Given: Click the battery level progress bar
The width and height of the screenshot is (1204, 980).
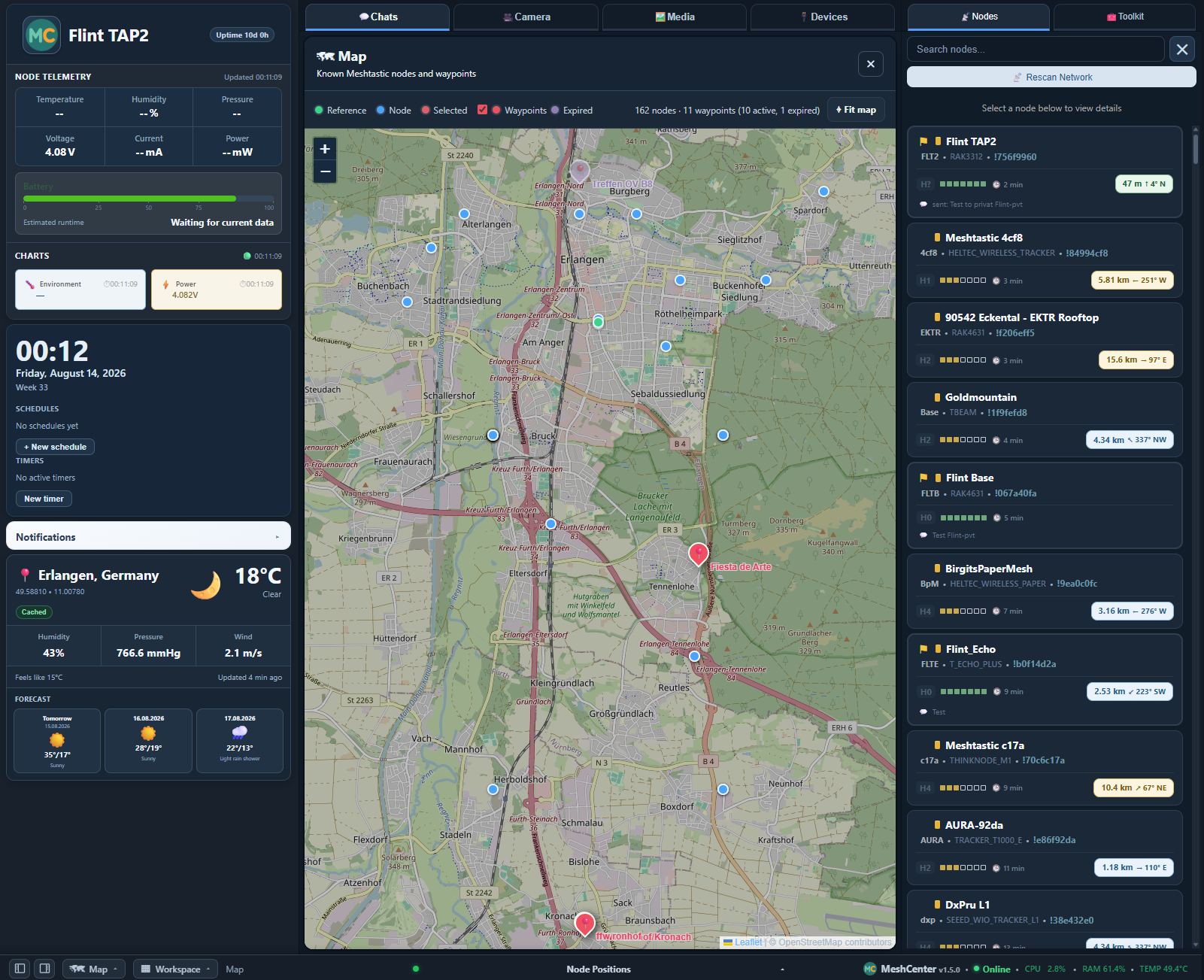Looking at the screenshot, I should [x=148, y=199].
